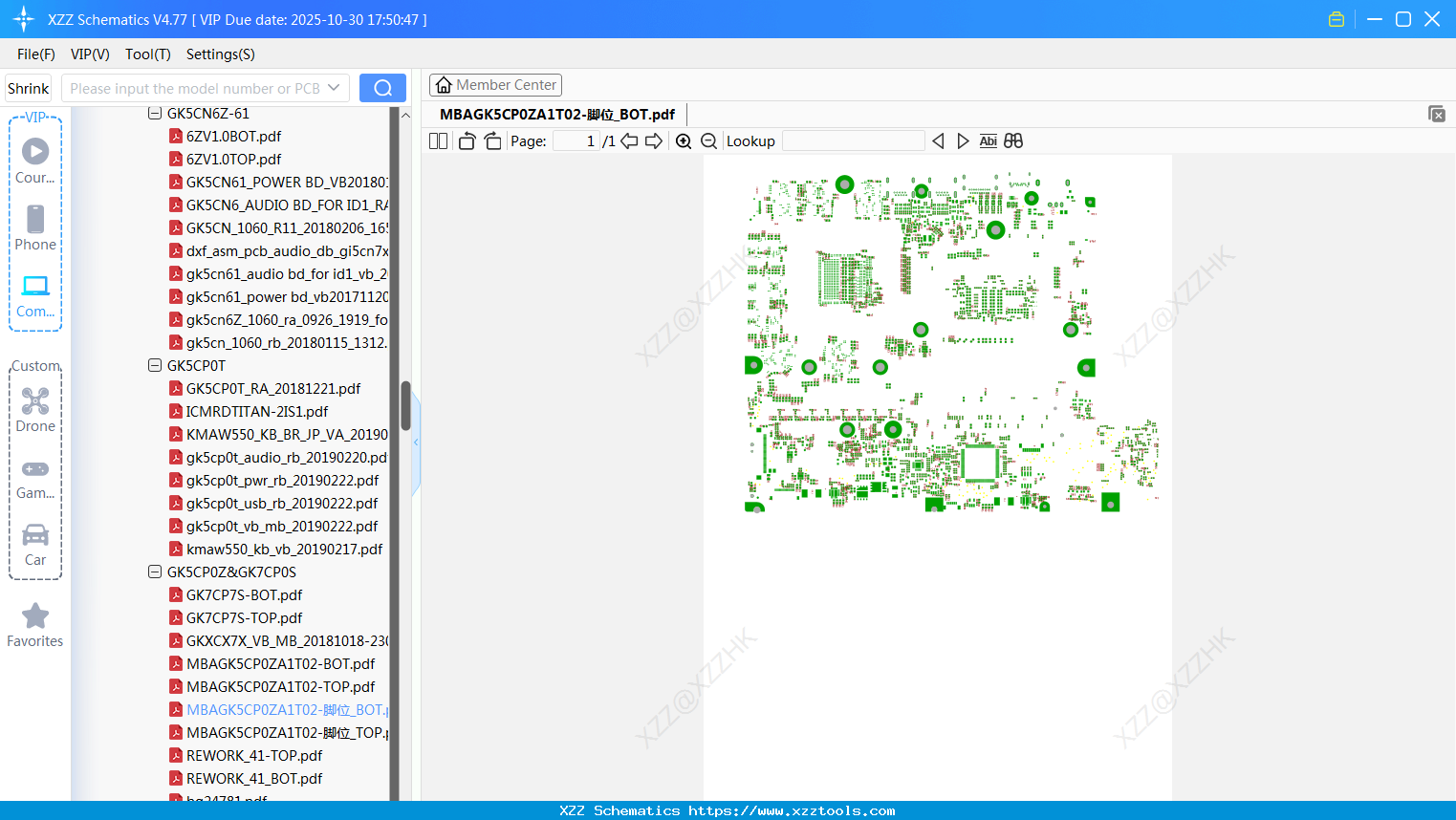Toggle the two-page view icon

pyautogui.click(x=439, y=140)
